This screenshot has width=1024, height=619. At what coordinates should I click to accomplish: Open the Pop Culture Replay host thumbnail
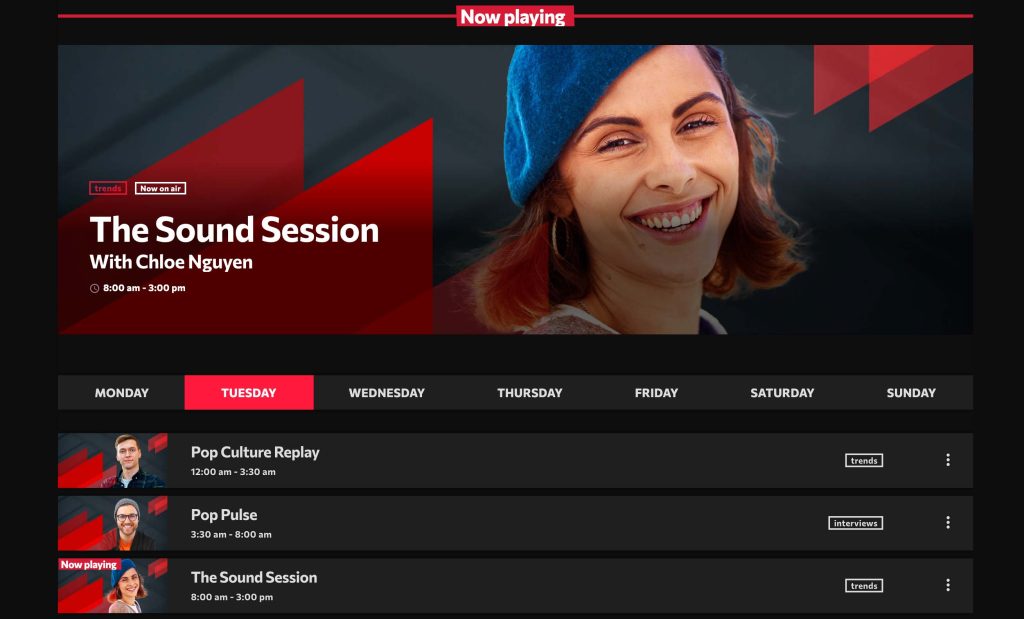tap(113, 460)
